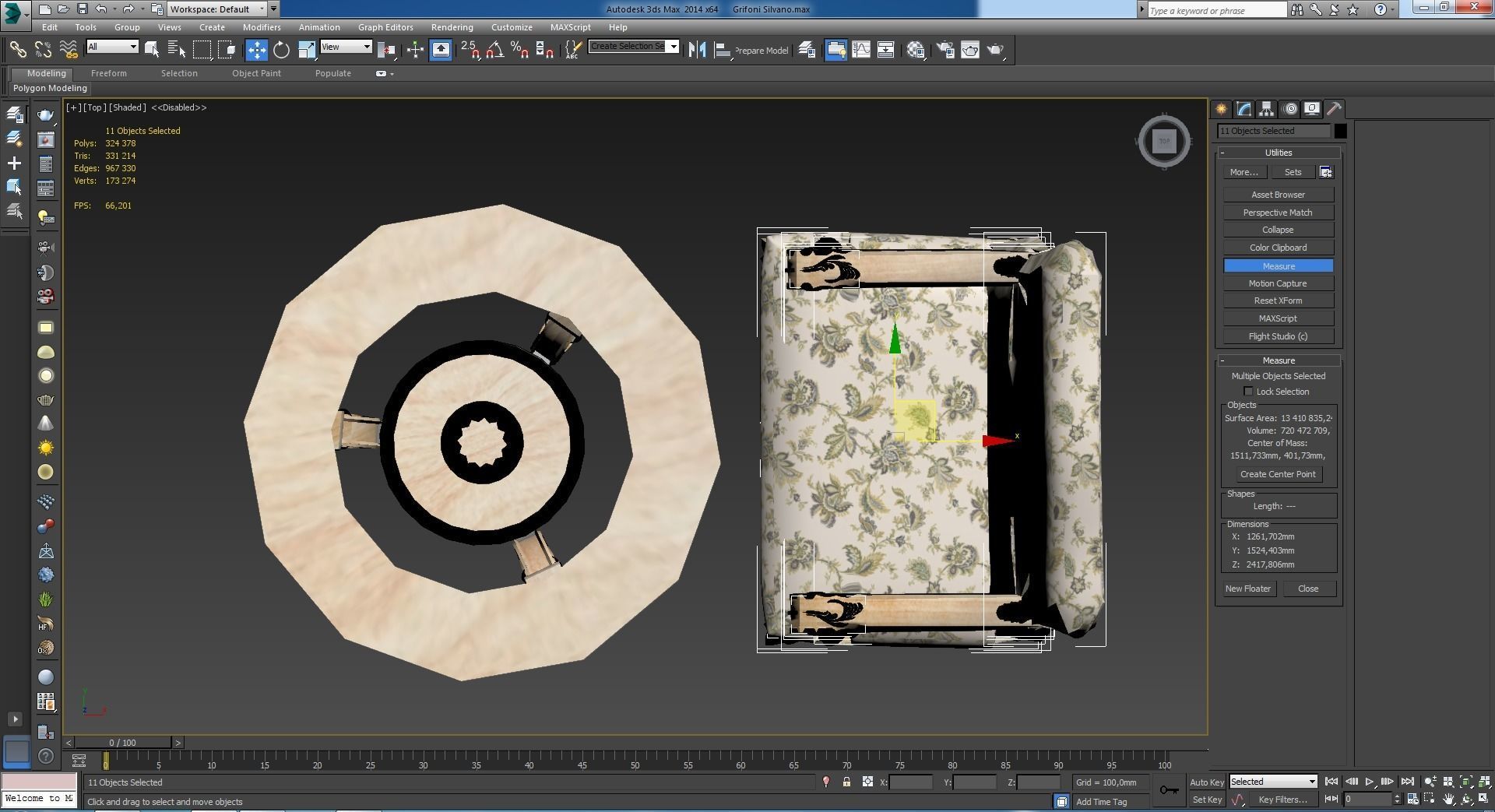The width and height of the screenshot is (1495, 812).
Task: Open Render Setup dialog
Action: pos(945,50)
